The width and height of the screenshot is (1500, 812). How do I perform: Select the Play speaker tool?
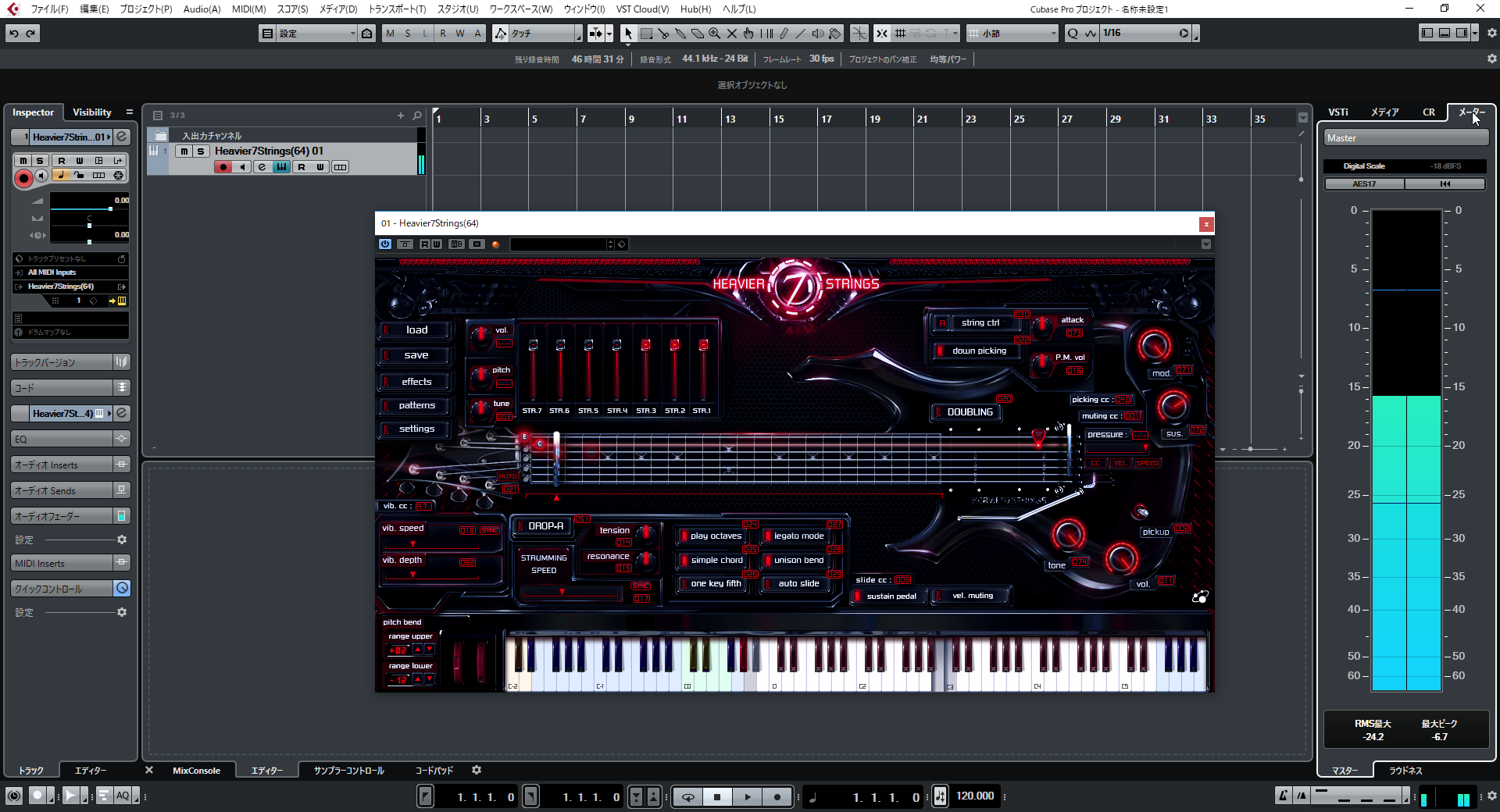click(818, 33)
